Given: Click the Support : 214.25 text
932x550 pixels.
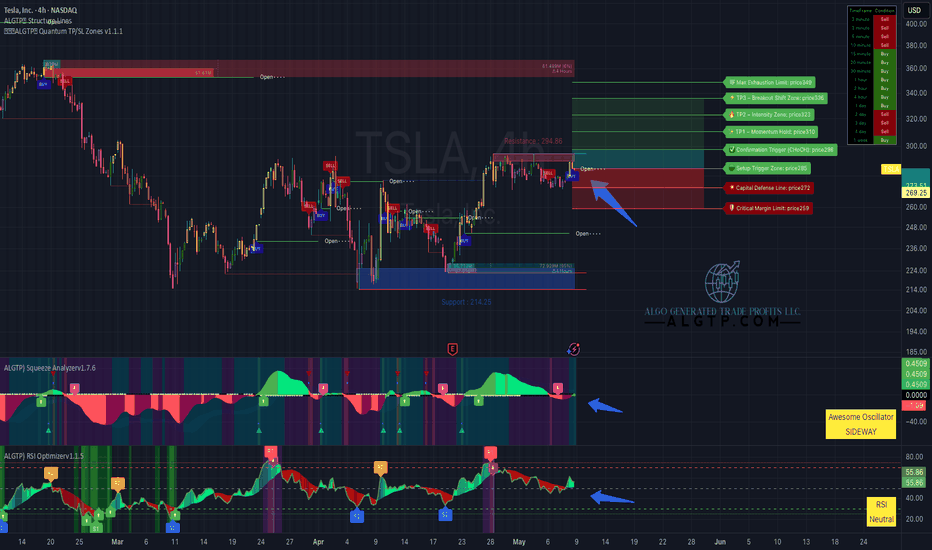Looking at the screenshot, I should click(466, 302).
